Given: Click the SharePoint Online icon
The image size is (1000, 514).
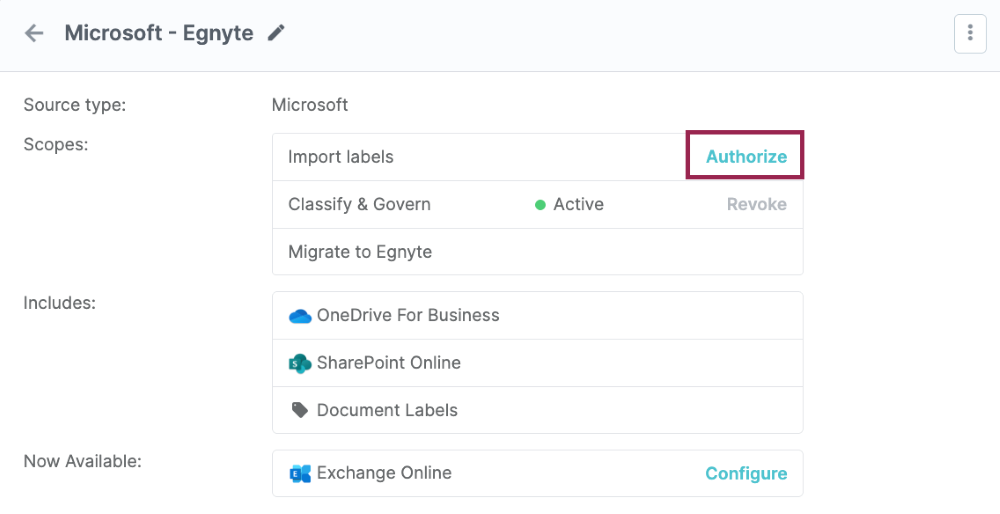Looking at the screenshot, I should [x=300, y=363].
